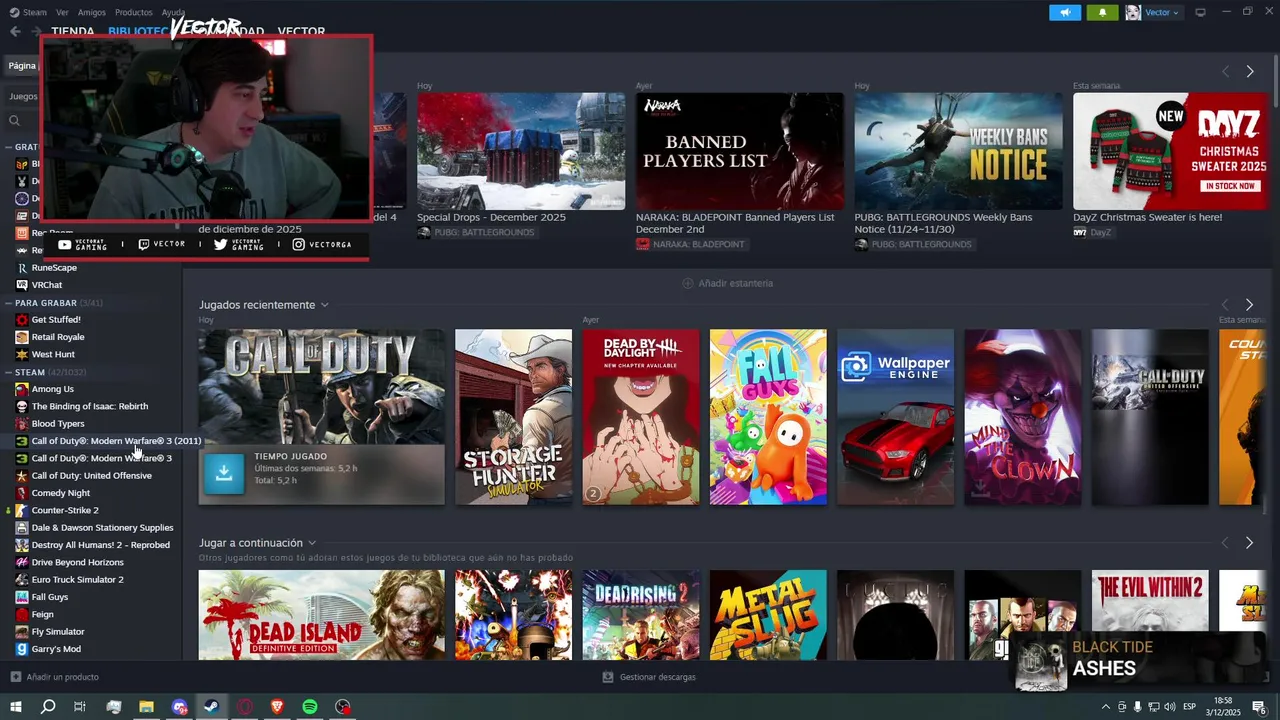Image resolution: width=1280 pixels, height=720 pixels.
Task: Open Brave browser from the taskbar
Action: [x=277, y=707]
